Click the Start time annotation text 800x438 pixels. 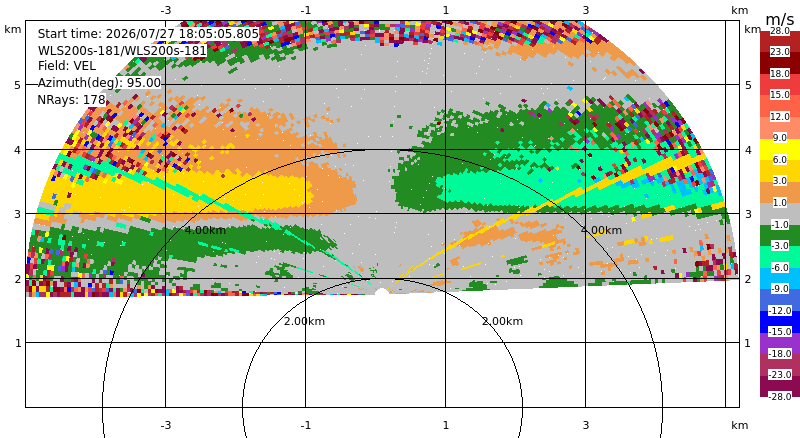tap(148, 34)
